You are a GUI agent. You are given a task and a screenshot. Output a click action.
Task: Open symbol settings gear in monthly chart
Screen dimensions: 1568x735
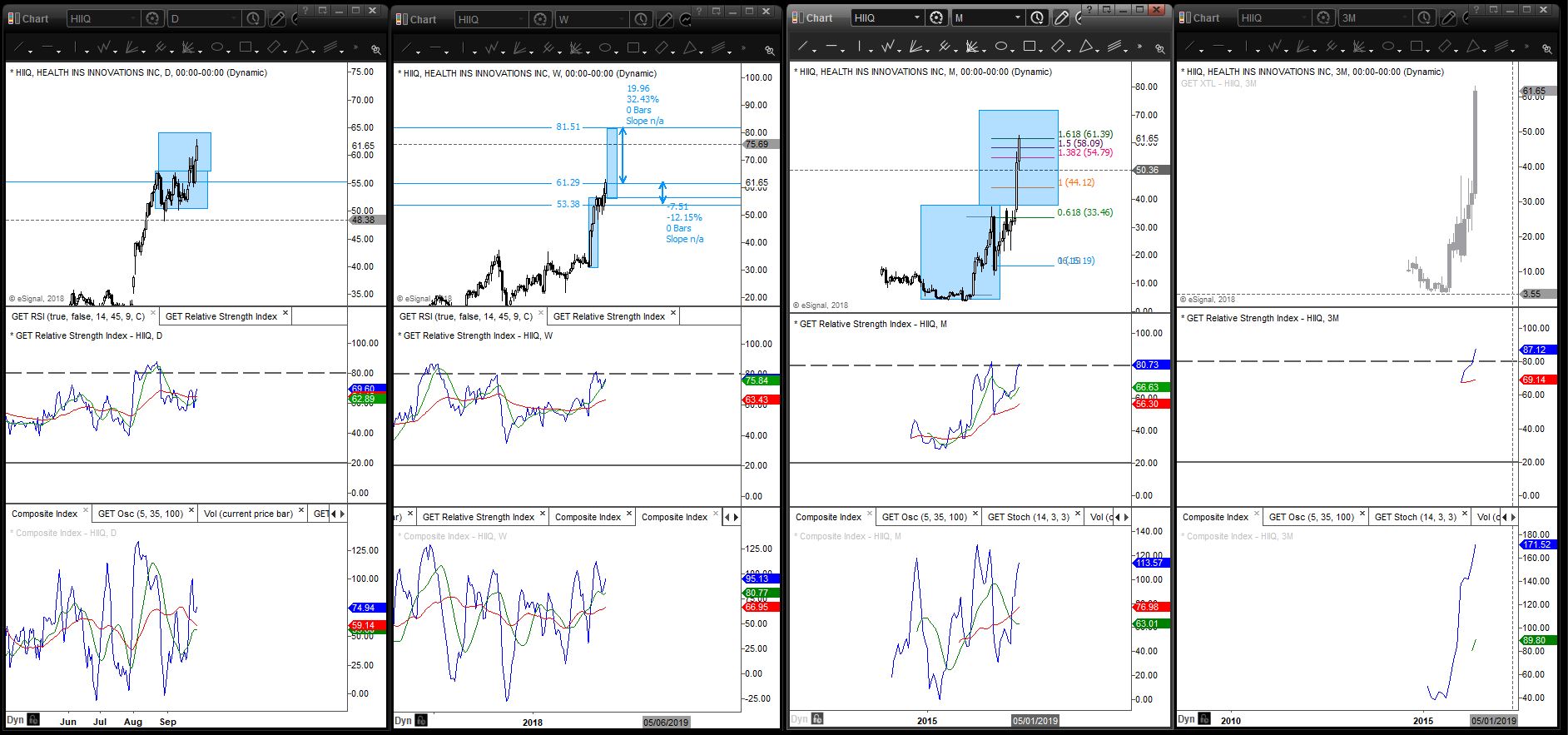(x=936, y=17)
